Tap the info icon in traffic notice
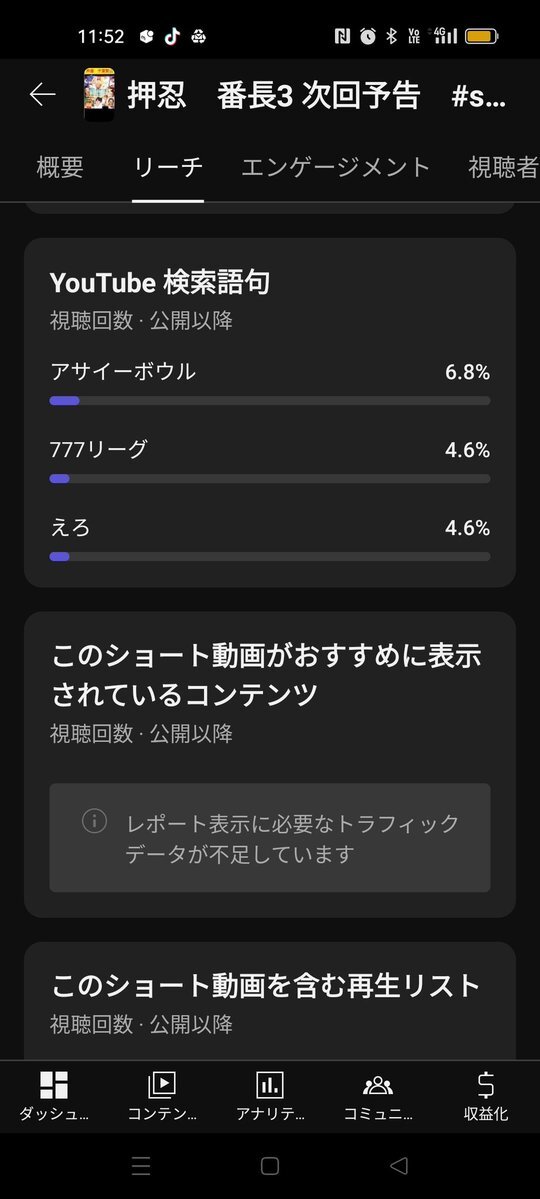This screenshot has width=540, height=1199. (94, 821)
